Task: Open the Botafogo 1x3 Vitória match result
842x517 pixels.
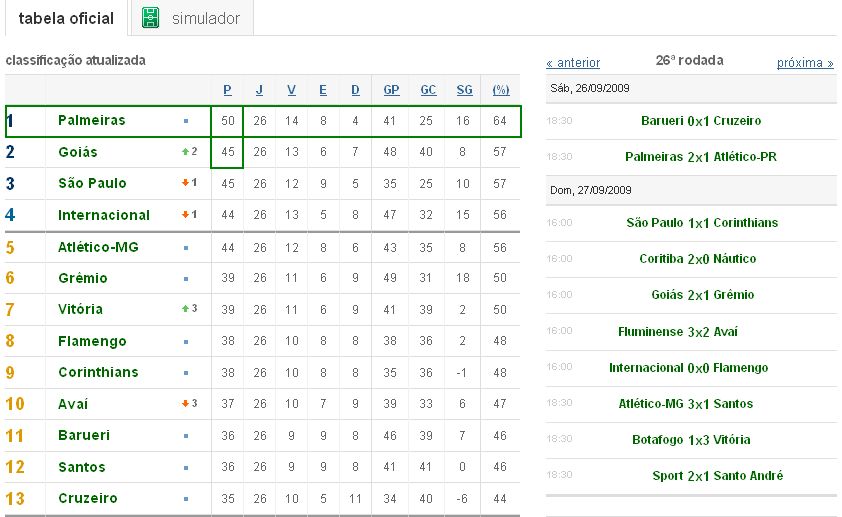Action: [691, 440]
